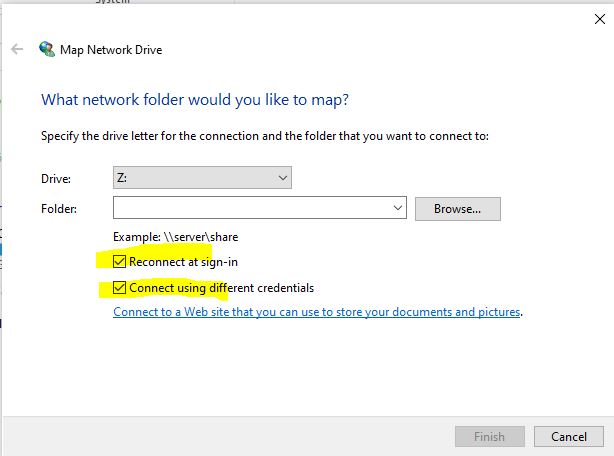614x456 pixels.
Task: Toggle via the 'Reconnect at sign-in' label text
Action: pyautogui.click(x=183, y=262)
